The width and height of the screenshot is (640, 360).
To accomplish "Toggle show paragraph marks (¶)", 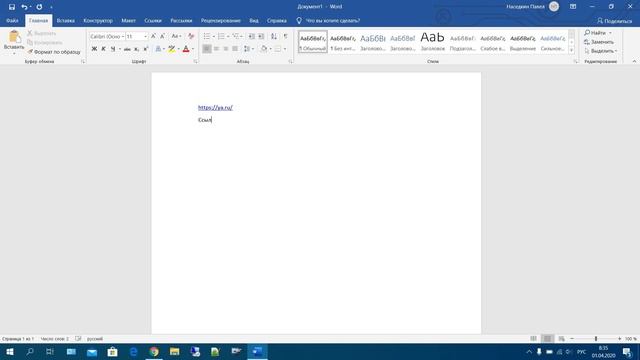I will pyautogui.click(x=285, y=36).
